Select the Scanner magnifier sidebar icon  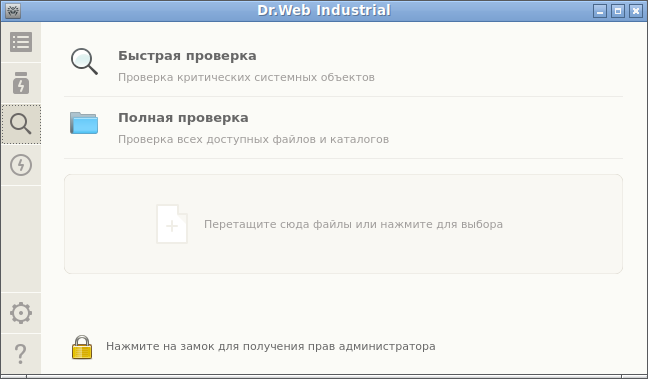[x=21, y=124]
